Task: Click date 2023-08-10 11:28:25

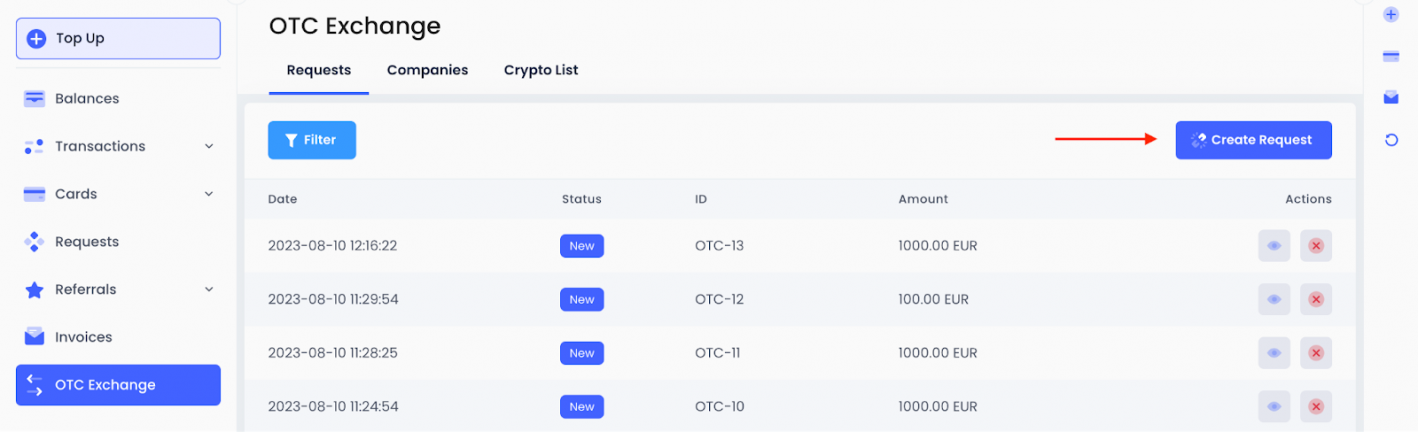Action: tap(333, 353)
